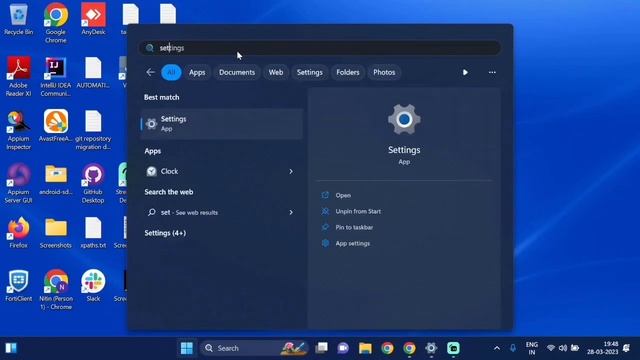Open File Explorer from the taskbar
Screen dimensions: 640x360
tap(365, 348)
